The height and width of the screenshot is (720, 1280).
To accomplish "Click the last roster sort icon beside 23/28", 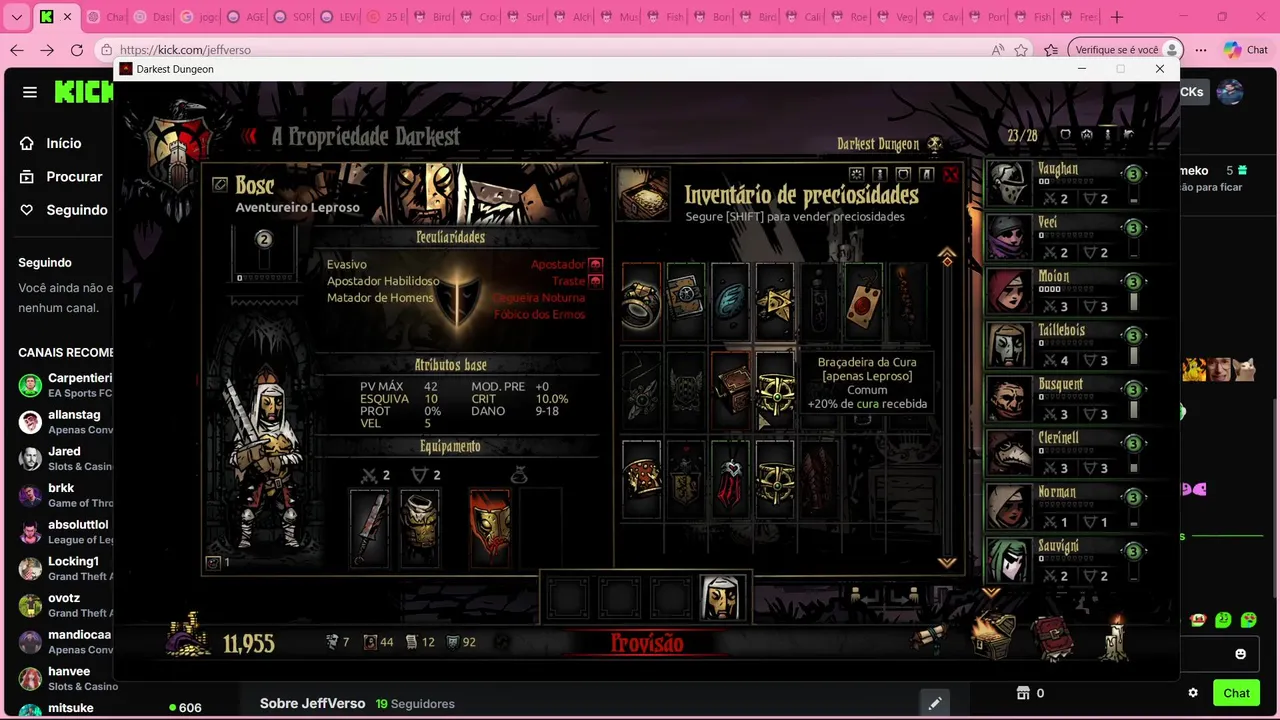I will pos(1129,135).
